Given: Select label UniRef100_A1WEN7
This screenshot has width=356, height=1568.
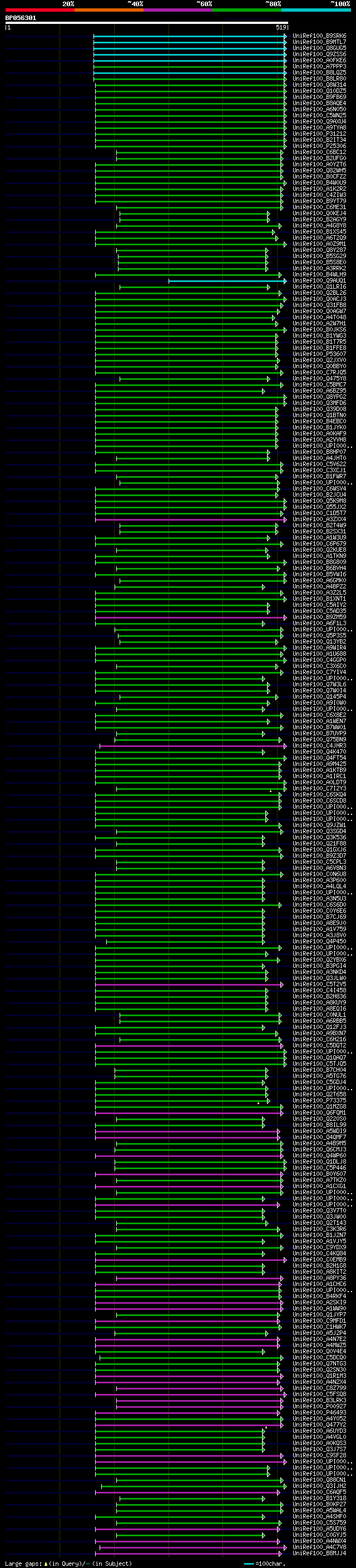Looking at the screenshot, I should [x=319, y=721].
